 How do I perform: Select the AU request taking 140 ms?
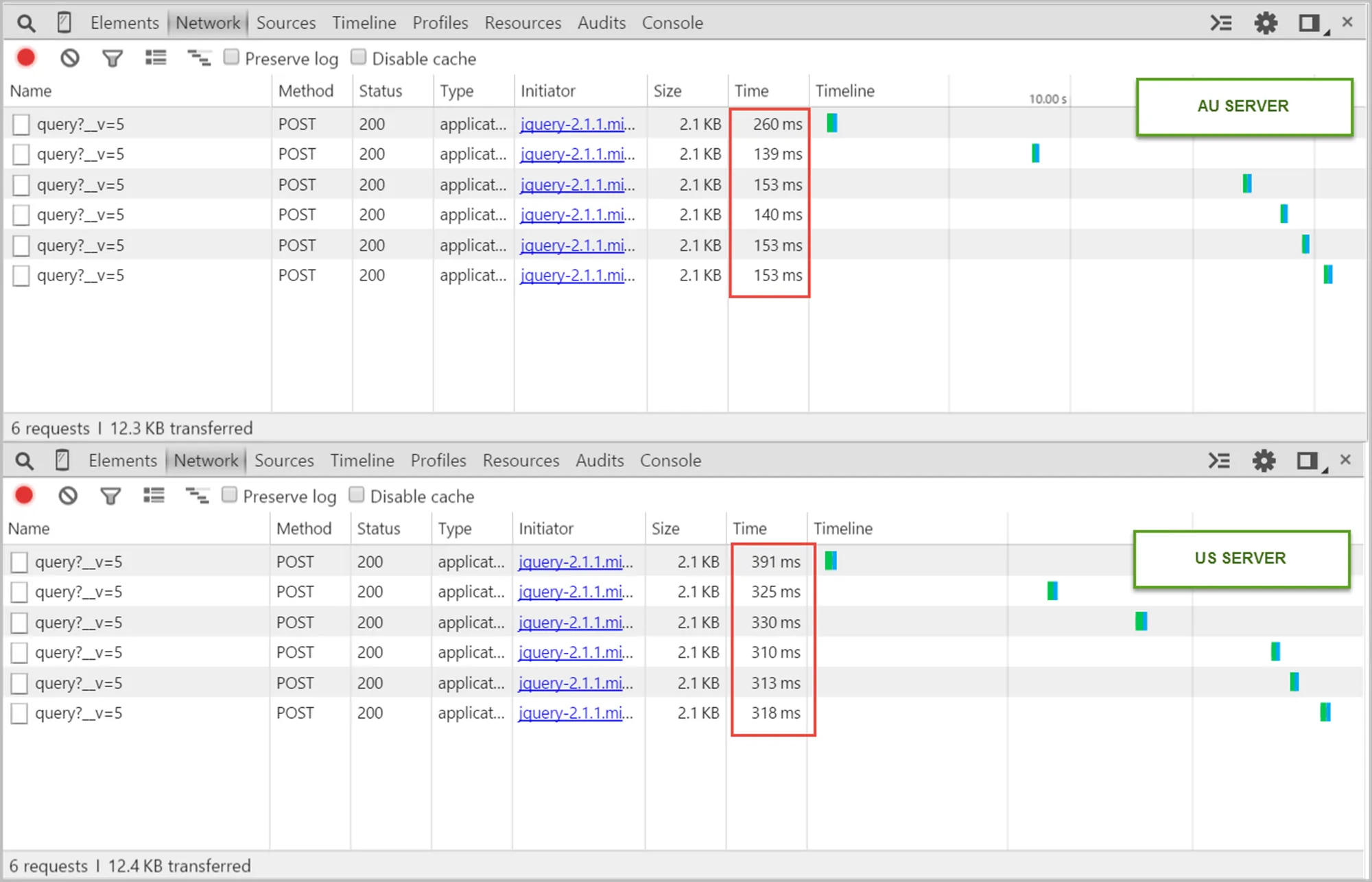pos(685,215)
